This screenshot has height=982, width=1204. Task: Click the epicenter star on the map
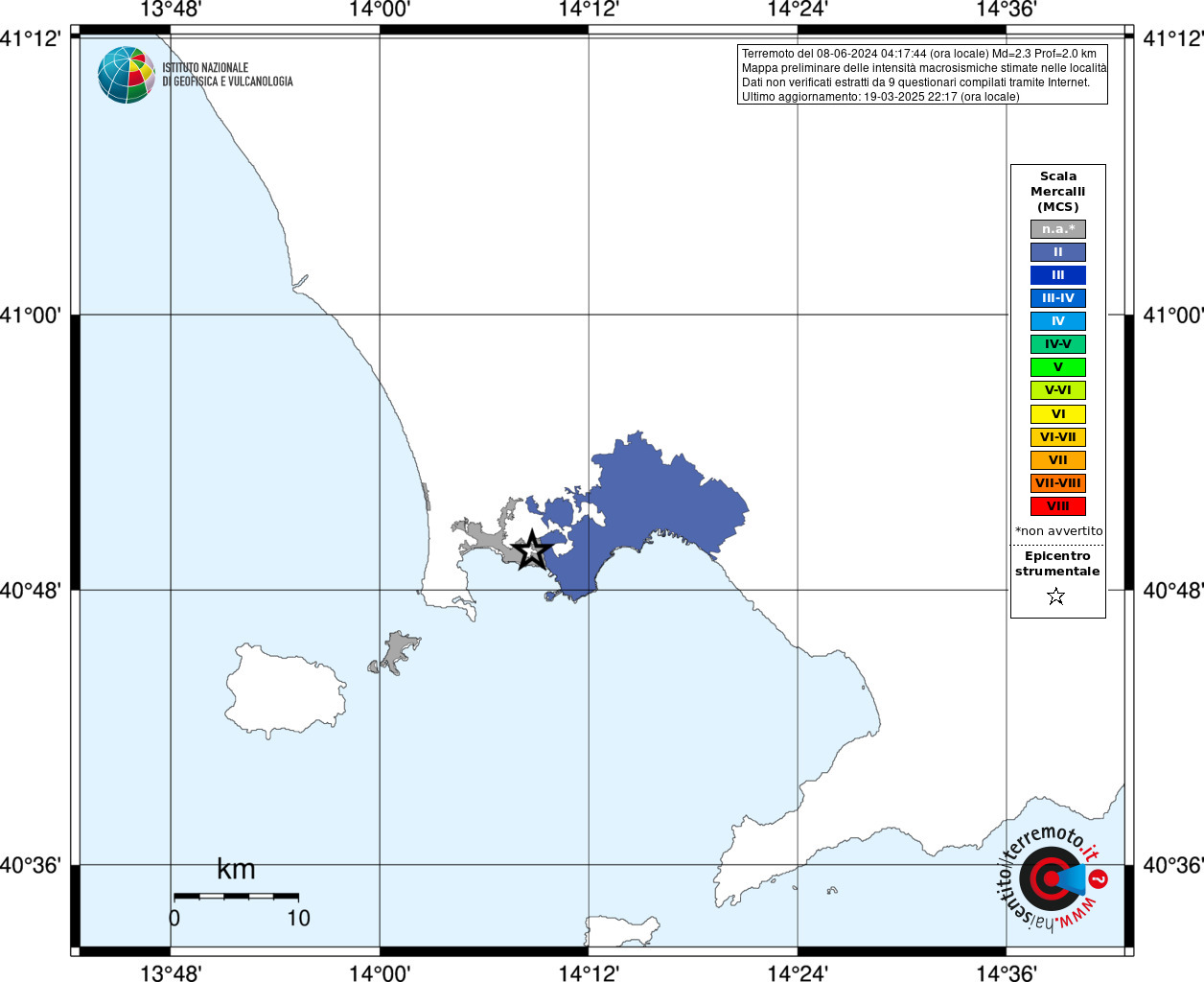pyautogui.click(x=532, y=550)
